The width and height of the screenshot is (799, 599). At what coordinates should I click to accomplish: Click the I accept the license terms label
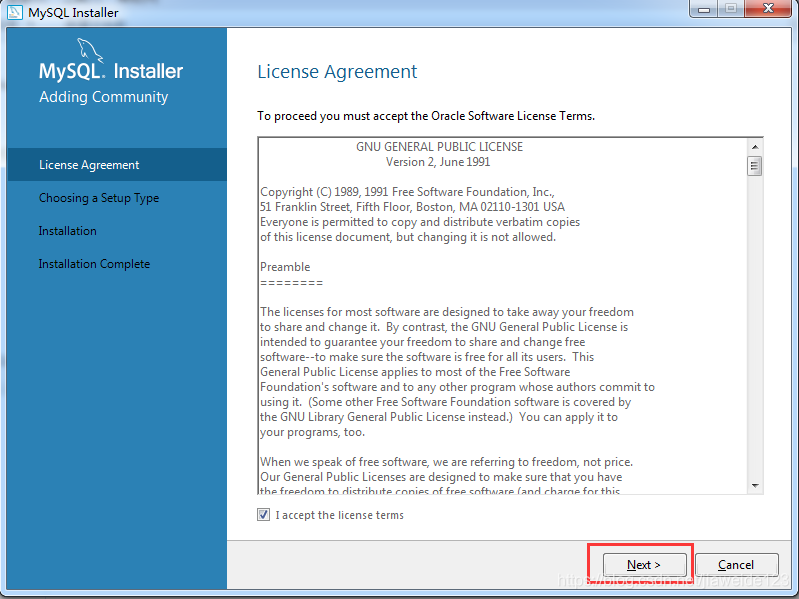coord(339,515)
